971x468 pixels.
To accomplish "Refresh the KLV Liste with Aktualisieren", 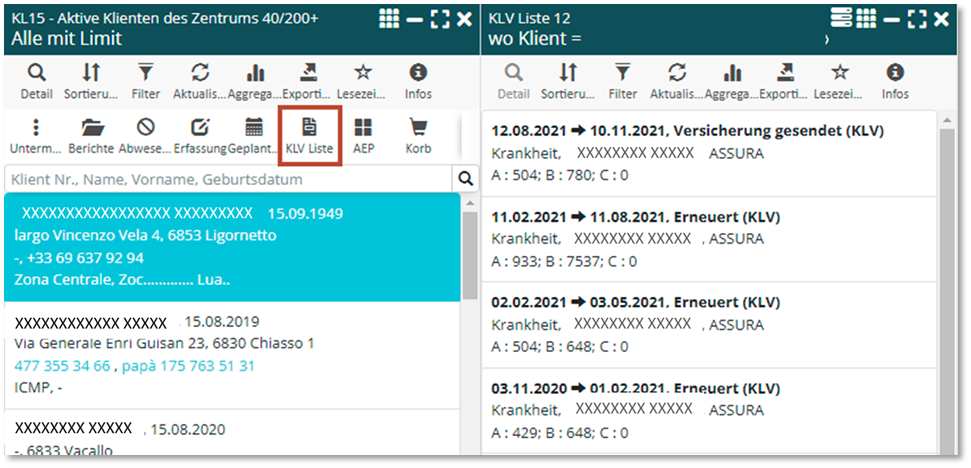I will (x=677, y=81).
